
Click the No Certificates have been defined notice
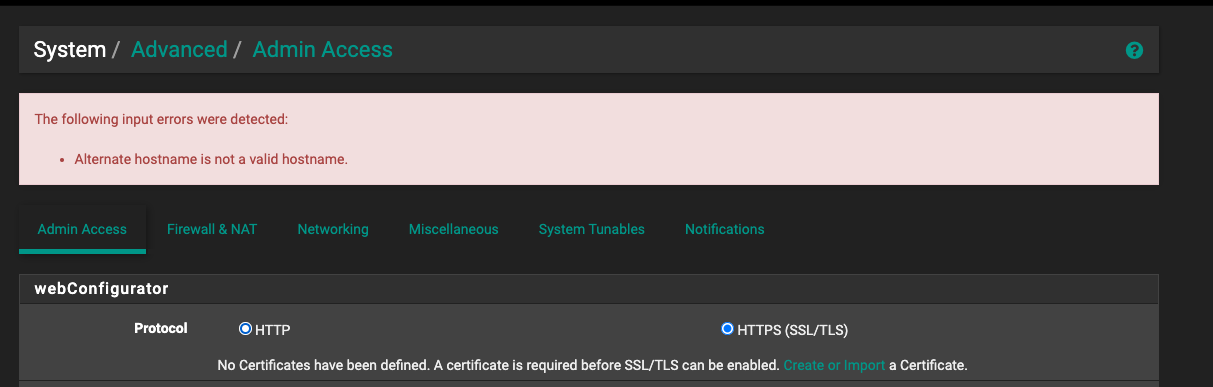point(592,365)
